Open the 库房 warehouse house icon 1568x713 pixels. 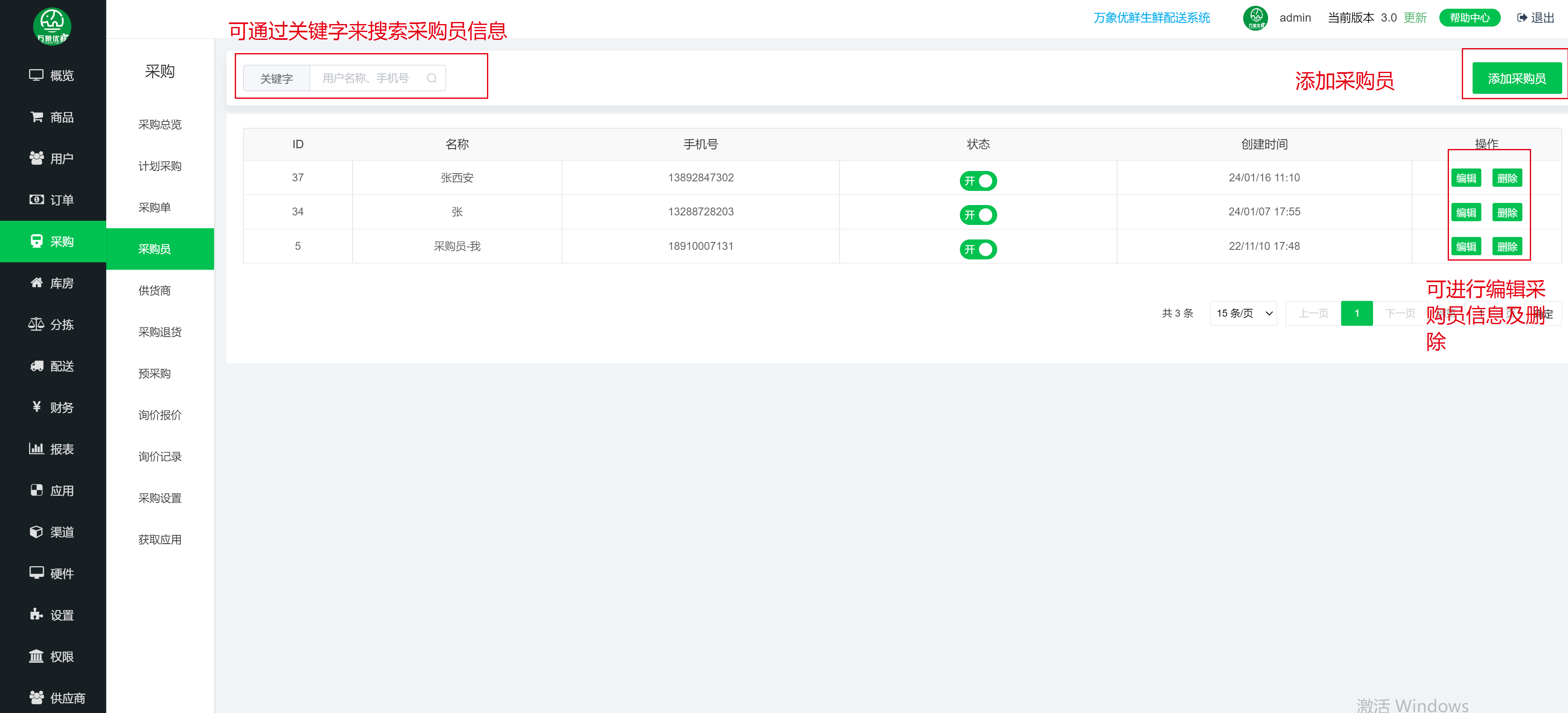click(37, 283)
